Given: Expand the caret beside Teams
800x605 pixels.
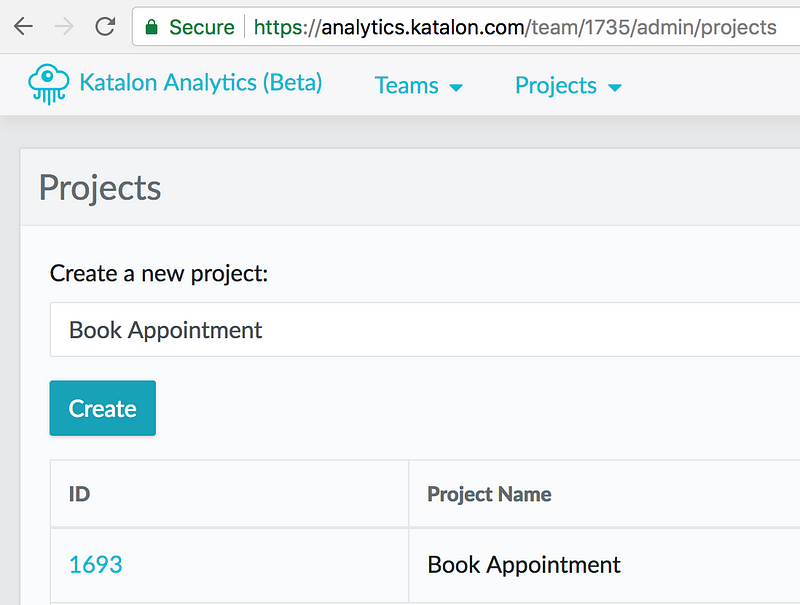Looking at the screenshot, I should click(457, 88).
